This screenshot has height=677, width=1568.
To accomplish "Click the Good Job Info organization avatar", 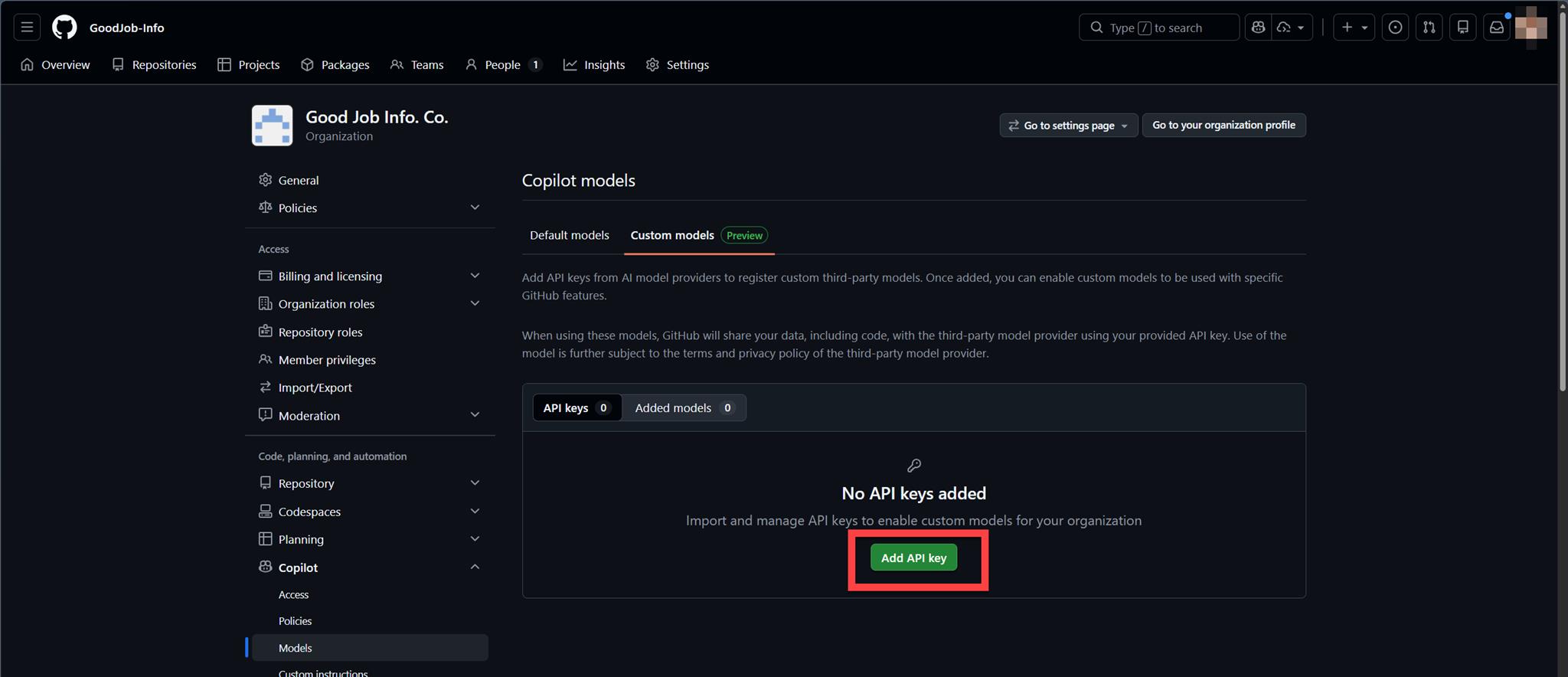I will [272, 126].
